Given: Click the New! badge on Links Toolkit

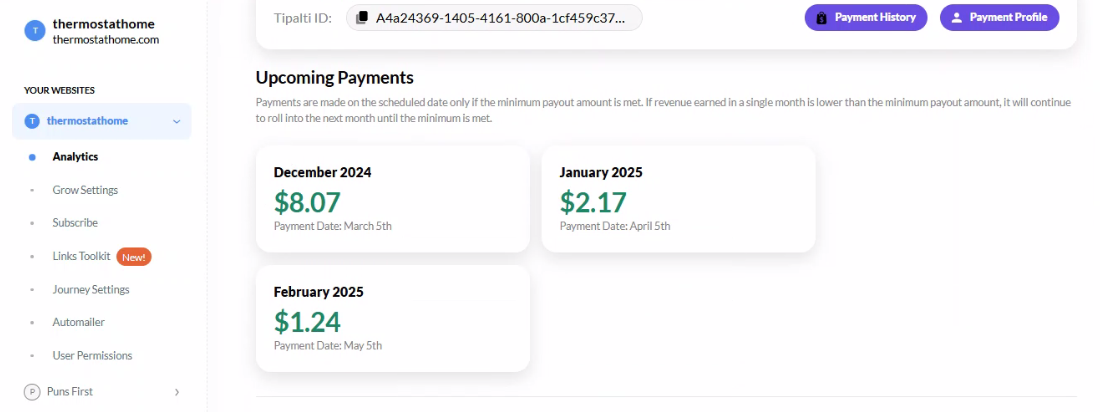Looking at the screenshot, I should point(133,257).
